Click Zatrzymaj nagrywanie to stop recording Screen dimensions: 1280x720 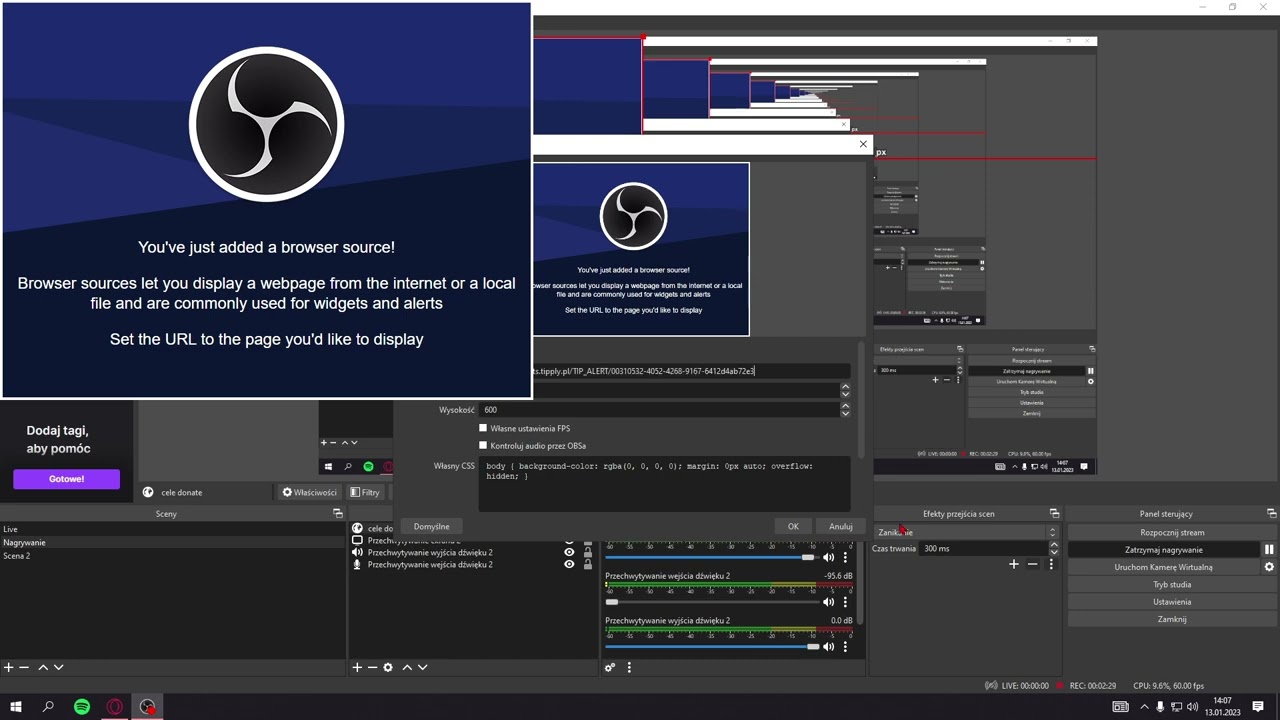pyautogui.click(x=1164, y=550)
